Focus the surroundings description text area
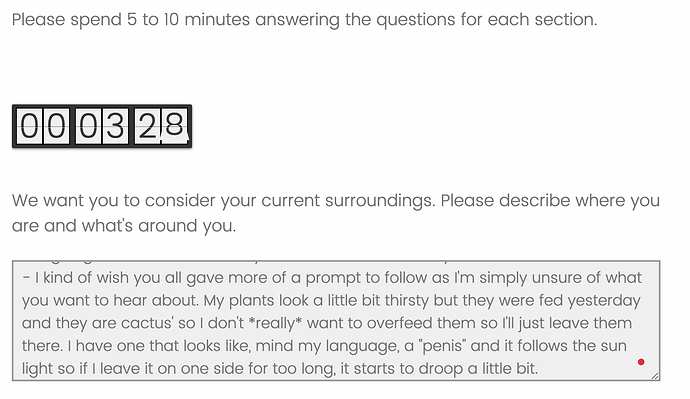 [336, 320]
